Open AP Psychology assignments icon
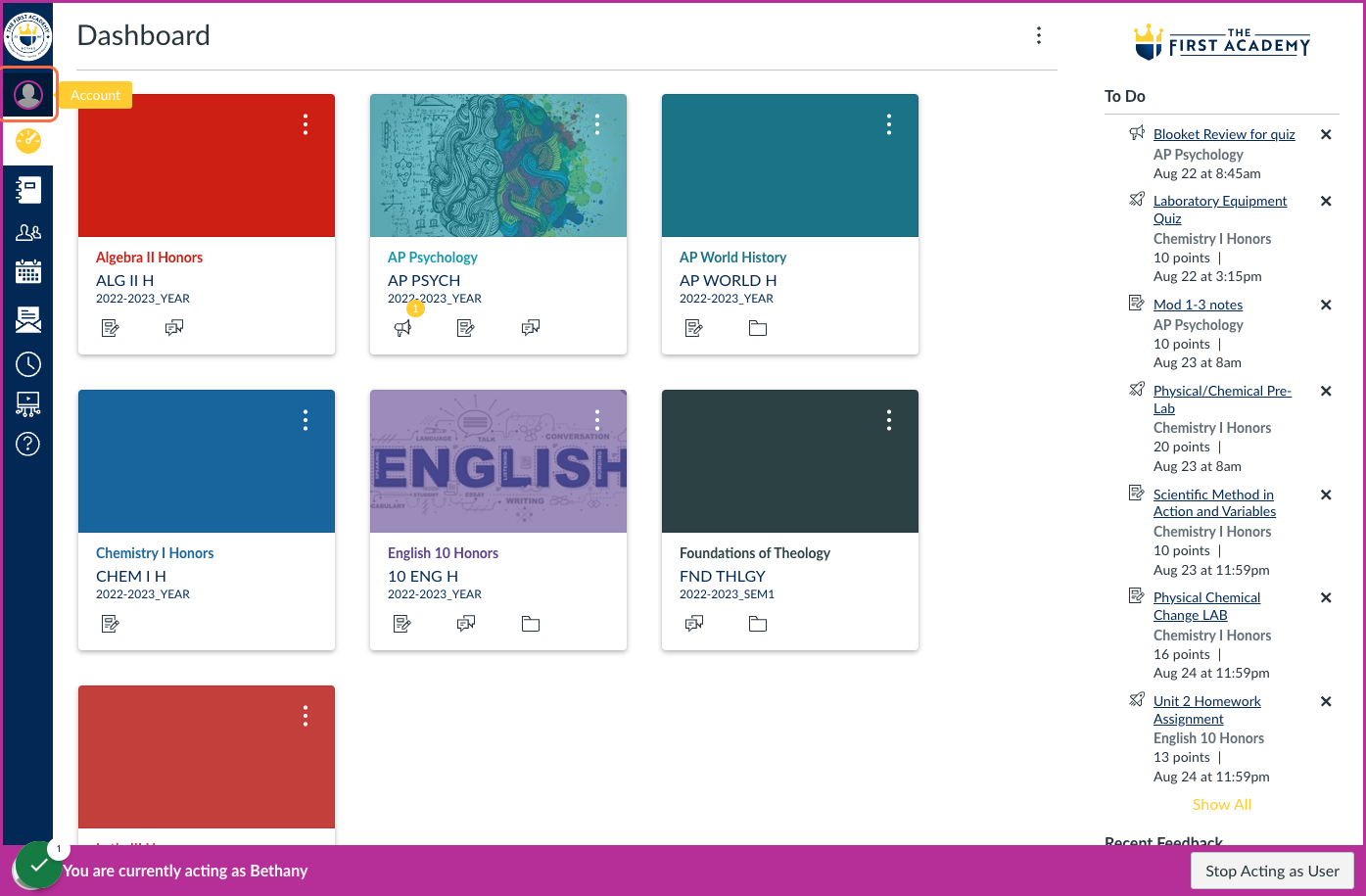Screen dimensions: 1366x896 [466, 328]
